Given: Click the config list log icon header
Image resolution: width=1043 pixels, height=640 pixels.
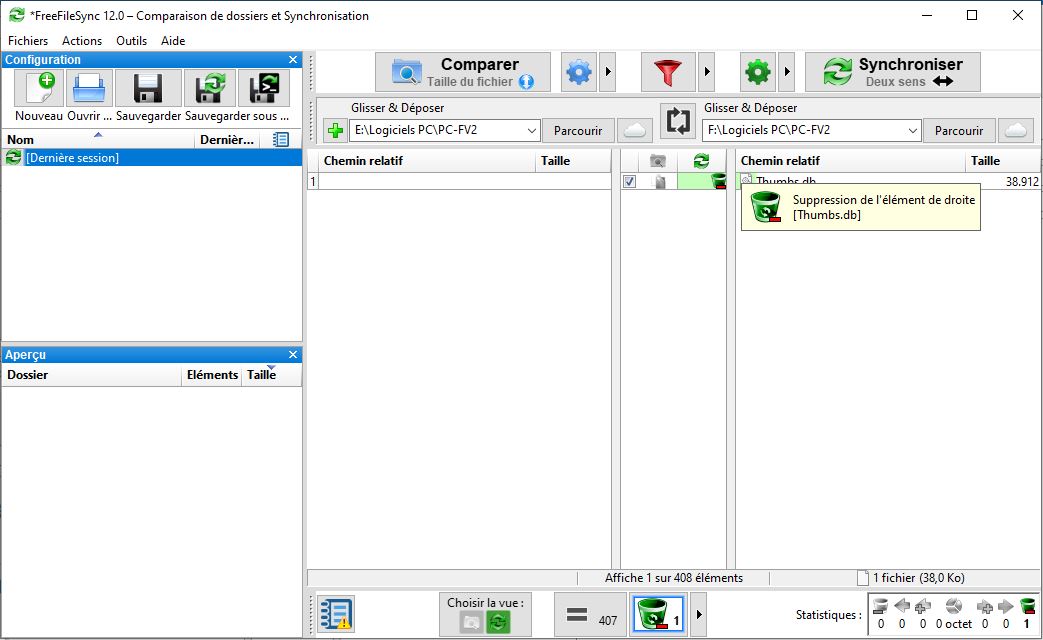Looking at the screenshot, I should [x=281, y=140].
